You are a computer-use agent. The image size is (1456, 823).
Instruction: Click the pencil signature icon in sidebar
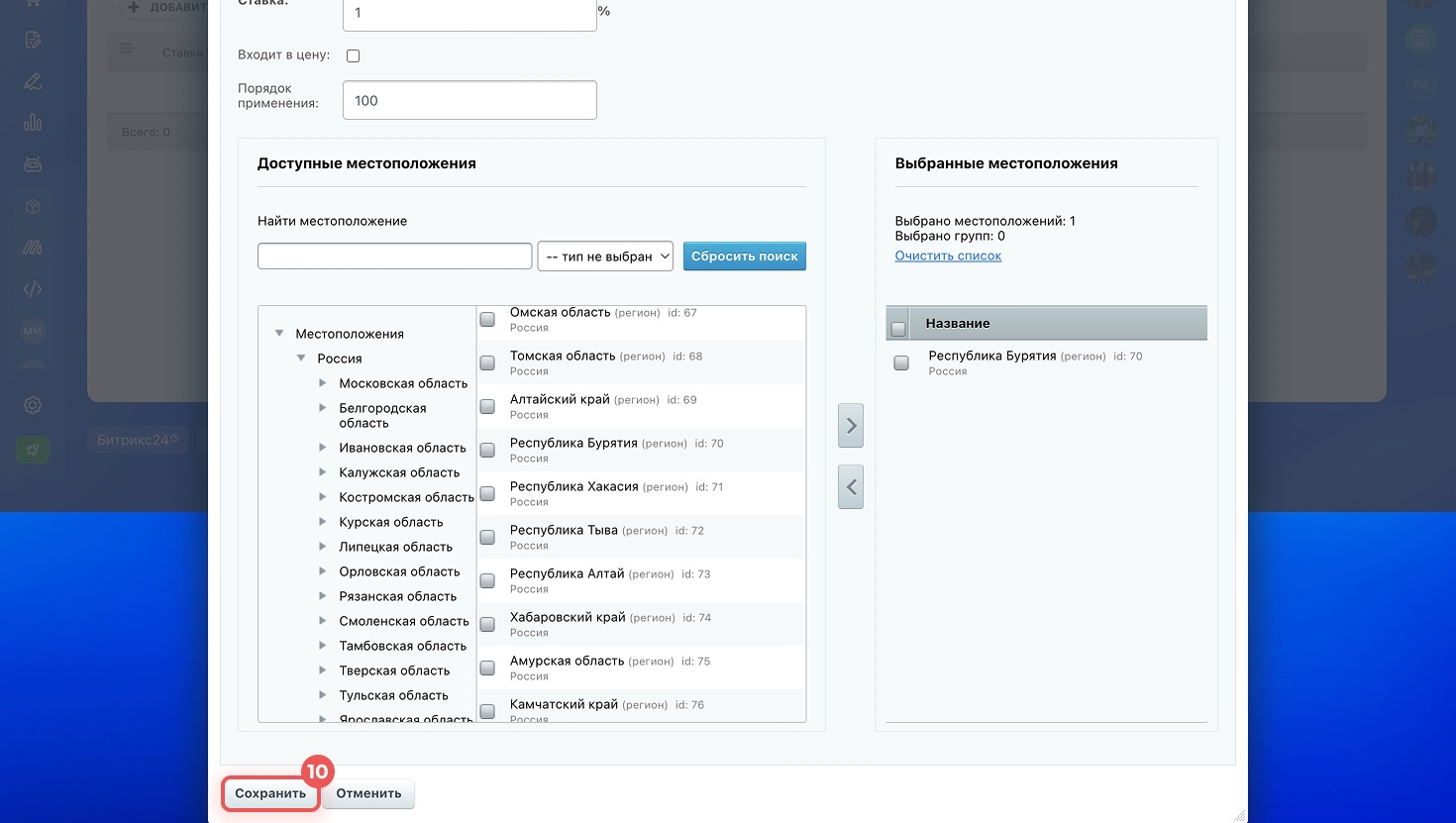point(33,81)
